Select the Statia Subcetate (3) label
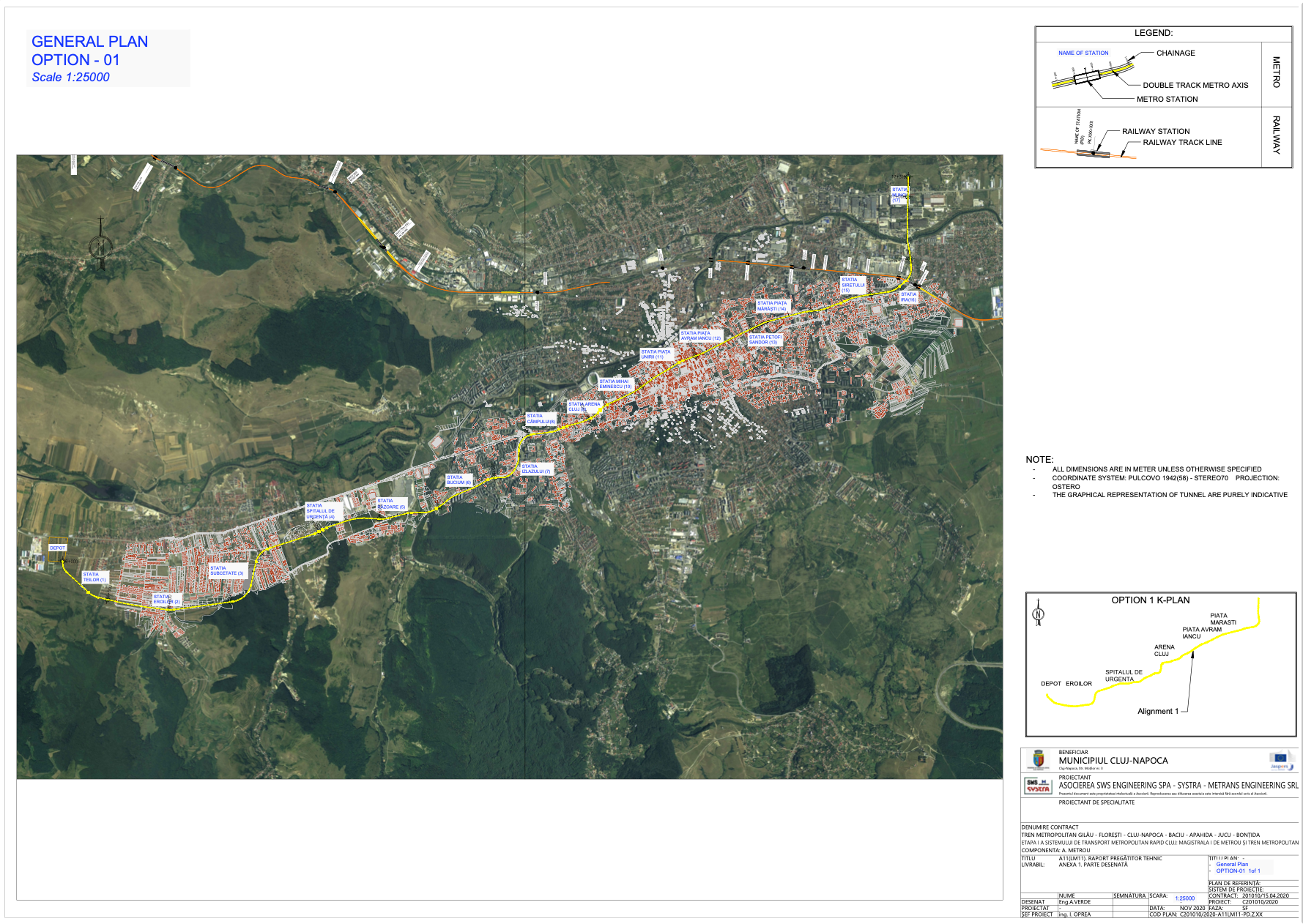Image resolution: width=1303 pixels, height=924 pixels. tap(227, 571)
